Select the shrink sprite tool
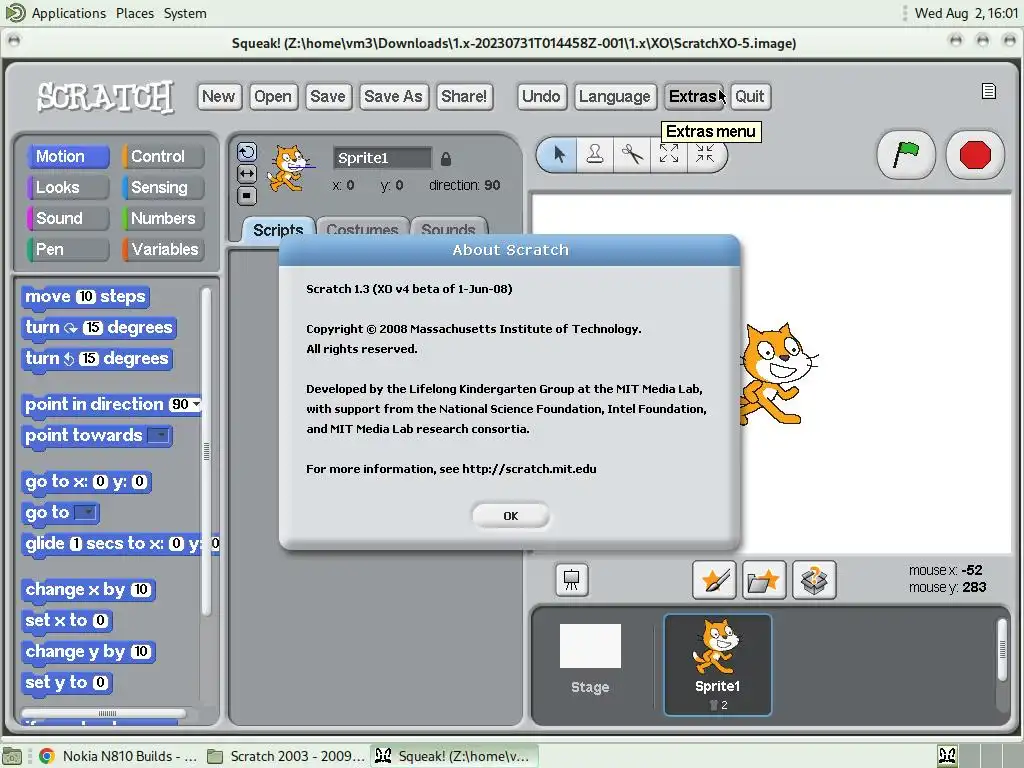This screenshot has height=768, width=1024. click(x=705, y=154)
